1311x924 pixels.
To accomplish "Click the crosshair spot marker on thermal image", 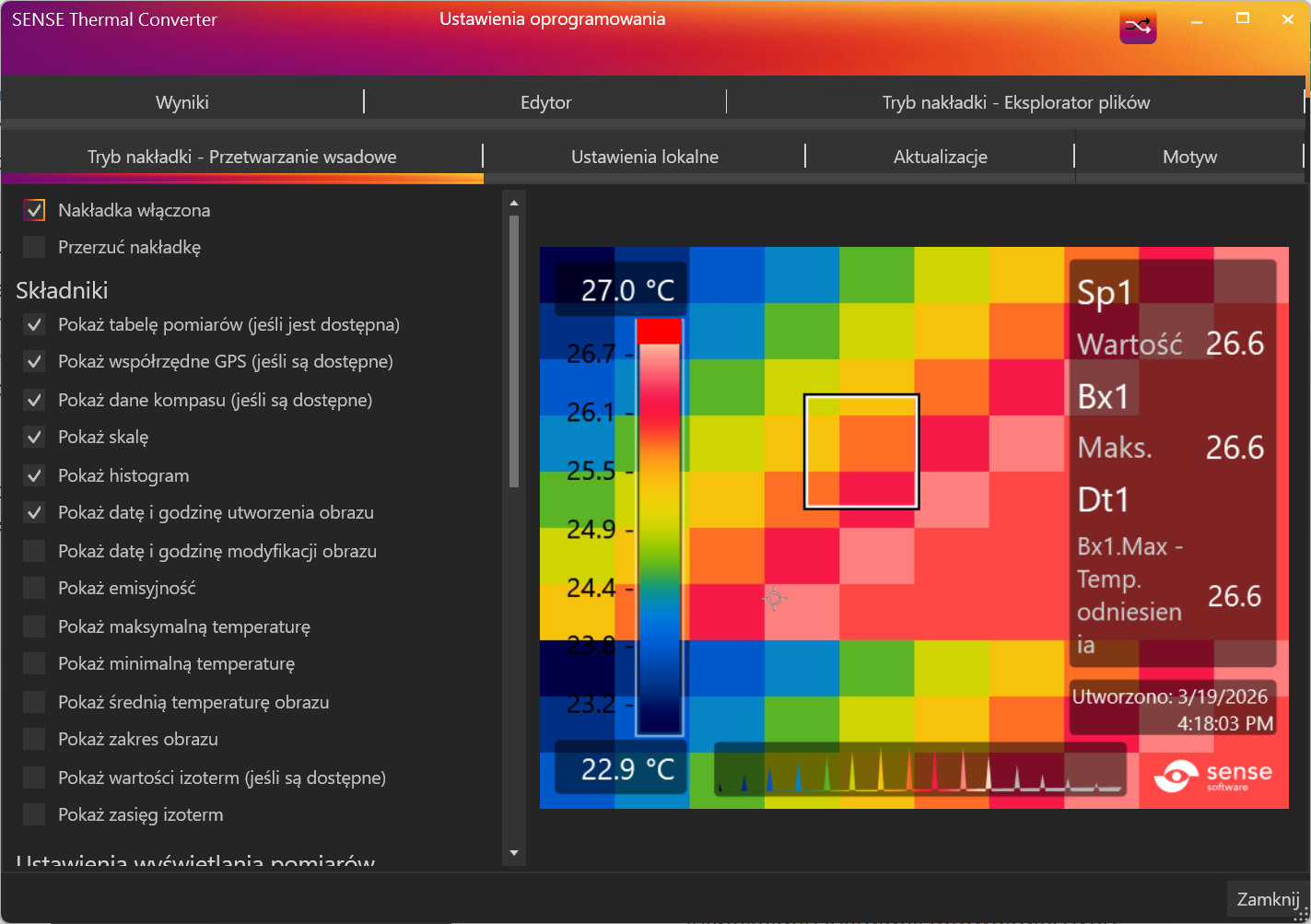I will 775,600.
